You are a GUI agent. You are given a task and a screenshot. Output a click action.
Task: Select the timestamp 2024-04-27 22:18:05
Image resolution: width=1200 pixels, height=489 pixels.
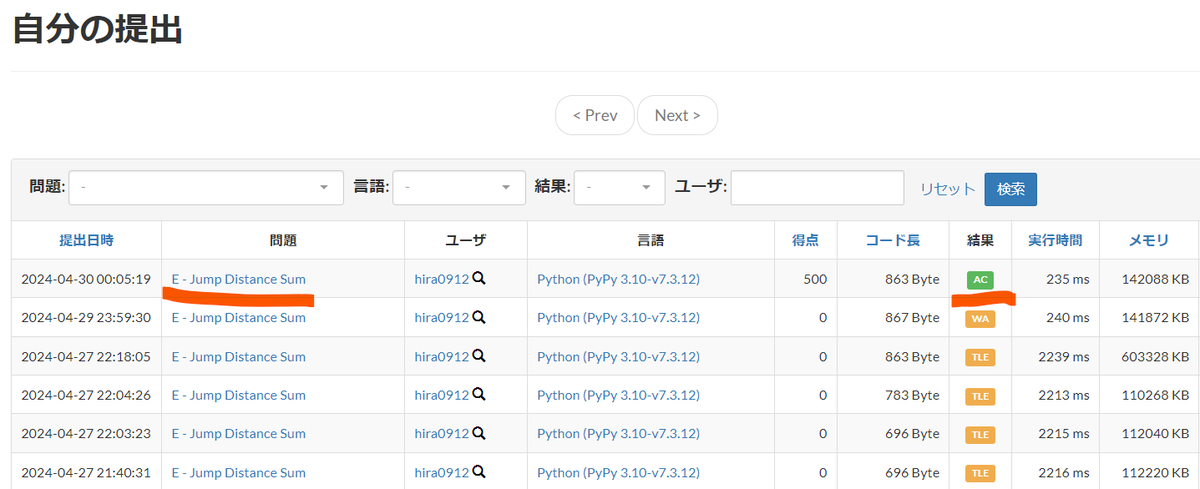[86, 356]
